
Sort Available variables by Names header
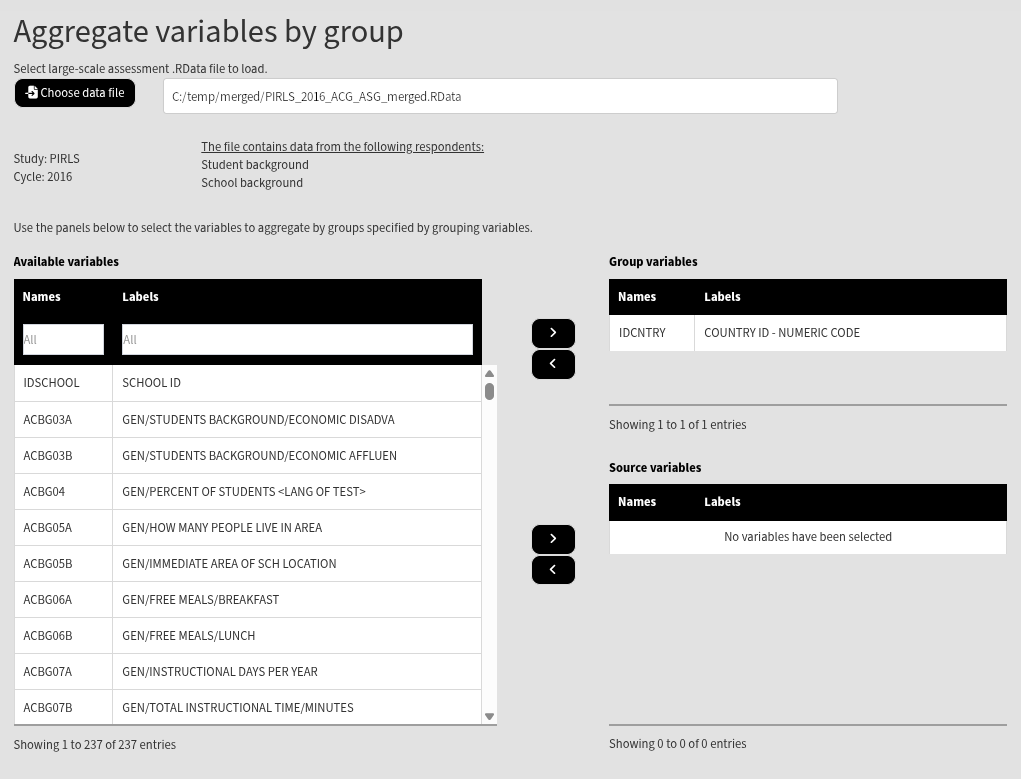[x=42, y=297]
